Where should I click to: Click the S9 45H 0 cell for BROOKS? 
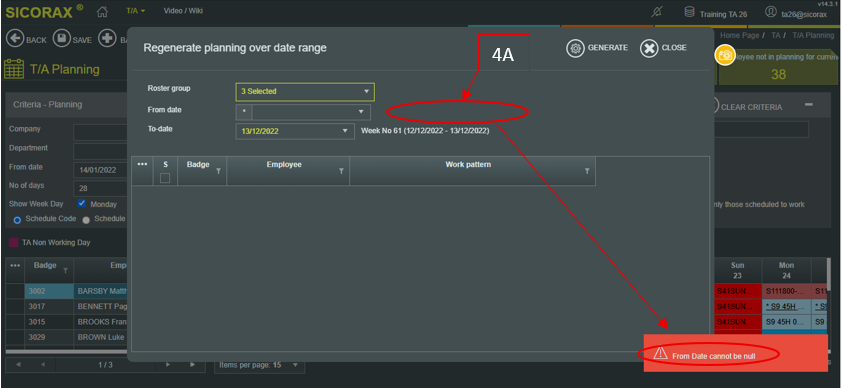tap(786, 322)
